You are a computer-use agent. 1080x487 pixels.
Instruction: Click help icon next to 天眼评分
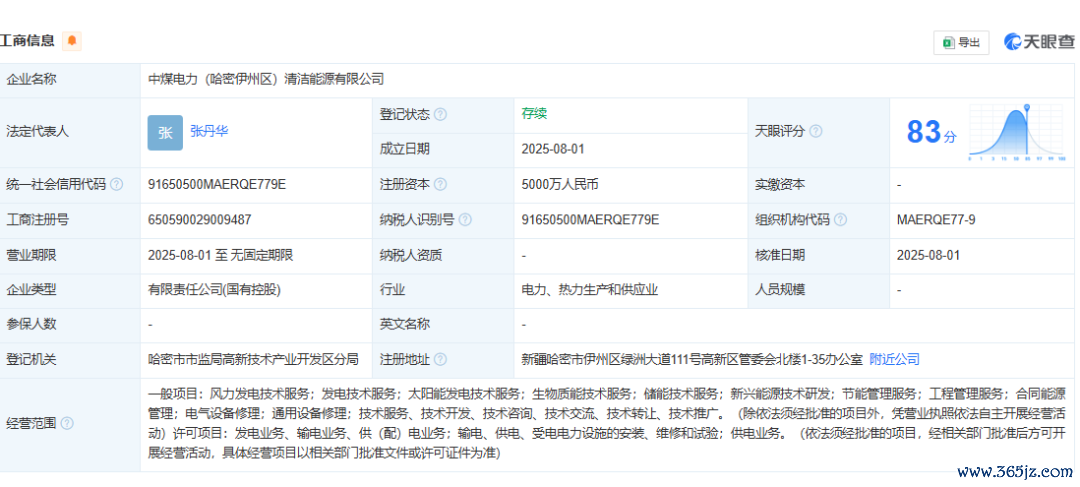(x=816, y=132)
